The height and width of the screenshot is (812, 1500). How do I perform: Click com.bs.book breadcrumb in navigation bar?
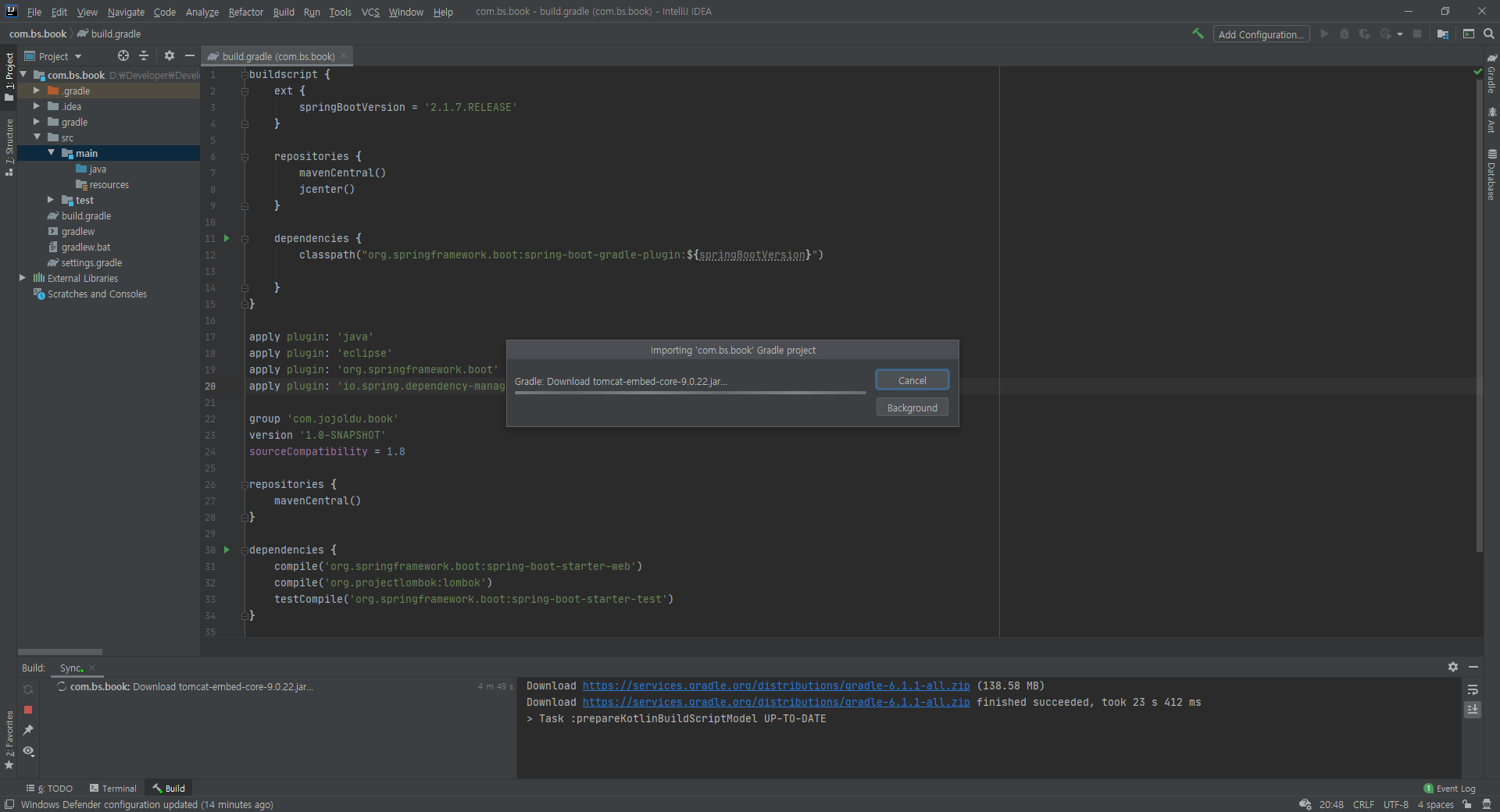(37, 34)
